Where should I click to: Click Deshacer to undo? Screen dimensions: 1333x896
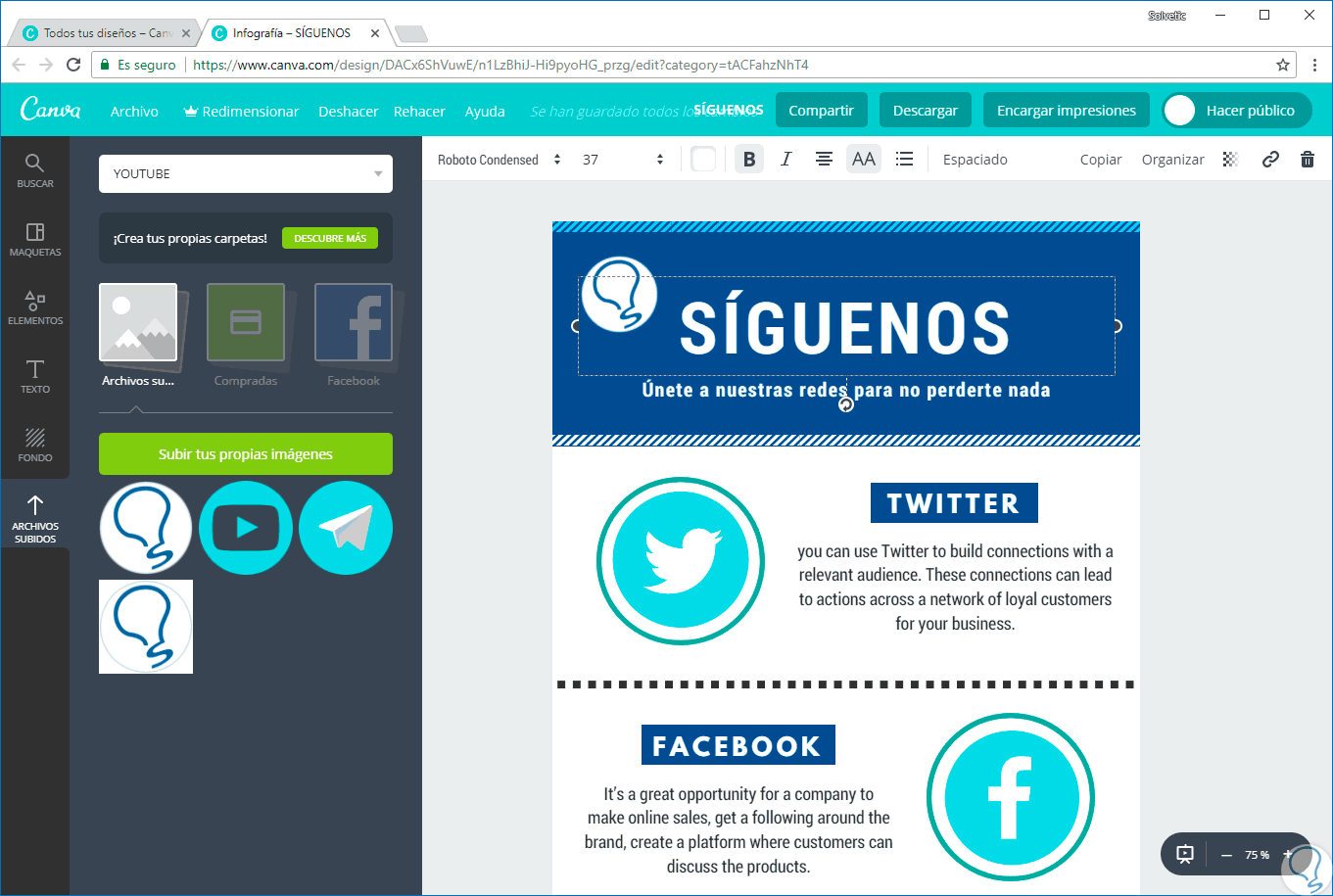click(x=348, y=112)
